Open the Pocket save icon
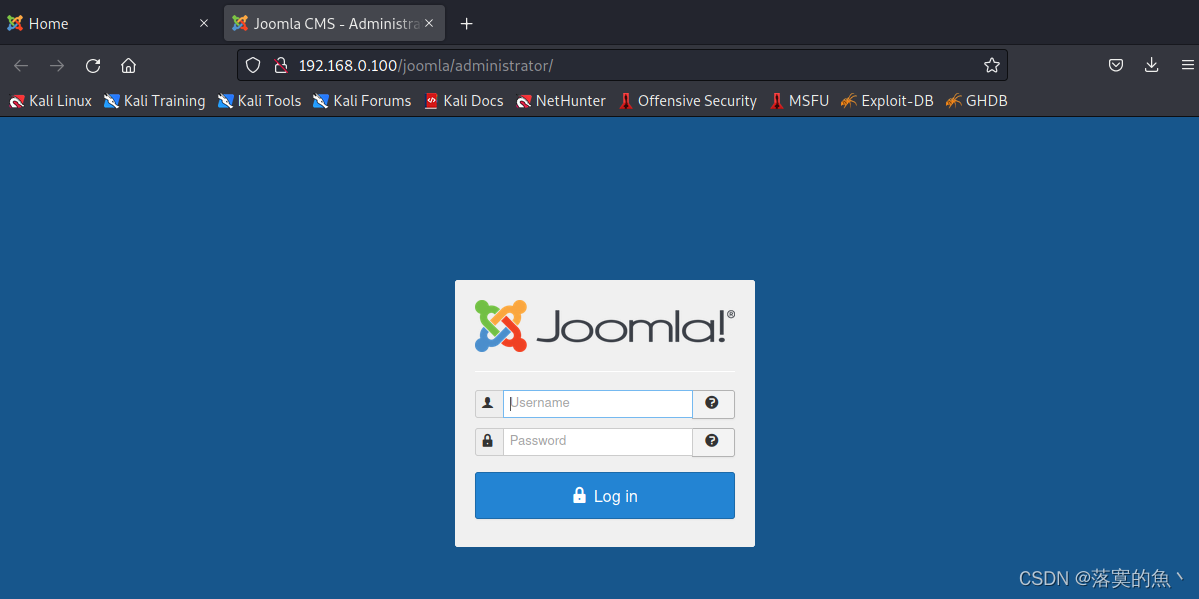Screen dimensions: 1199x599 1116,66
